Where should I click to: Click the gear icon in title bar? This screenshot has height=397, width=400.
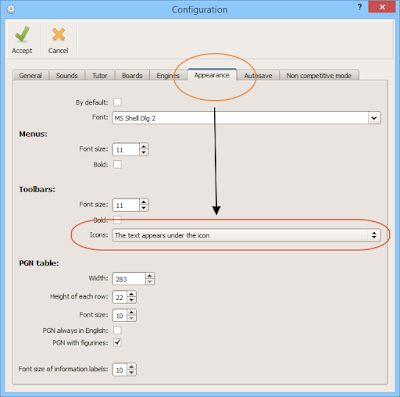[11, 9]
